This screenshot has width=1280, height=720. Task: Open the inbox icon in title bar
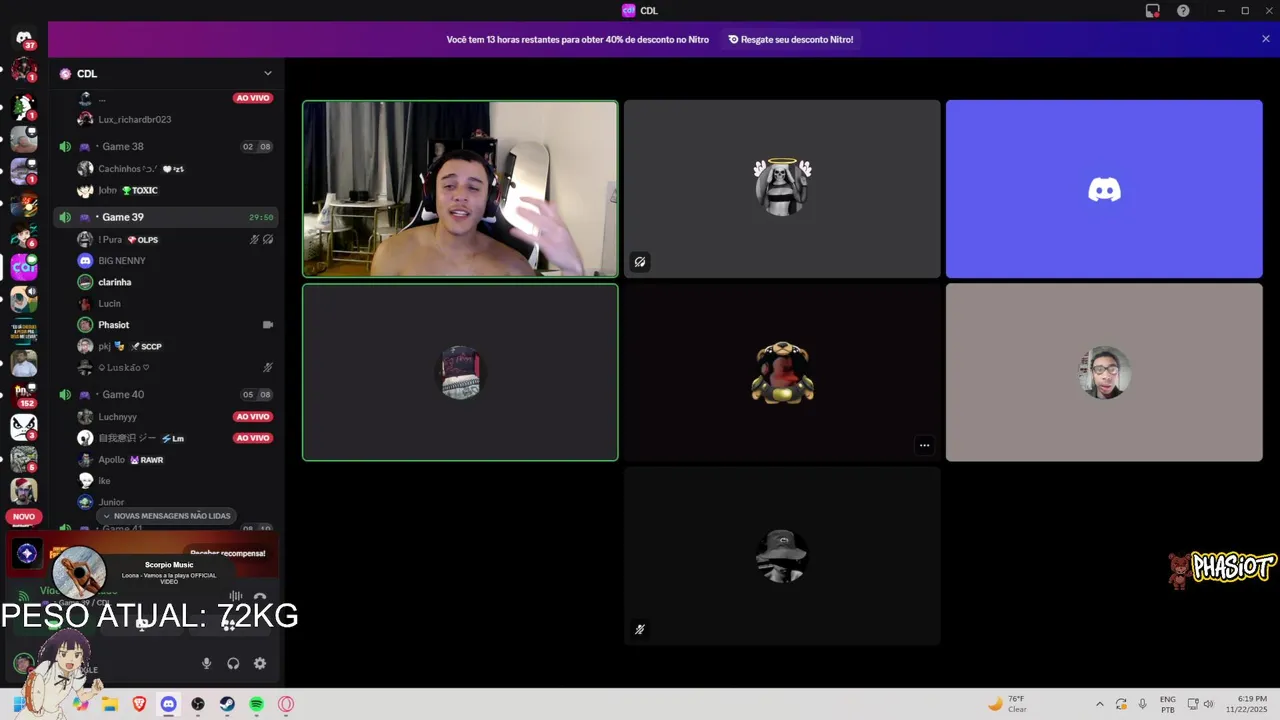[1152, 11]
